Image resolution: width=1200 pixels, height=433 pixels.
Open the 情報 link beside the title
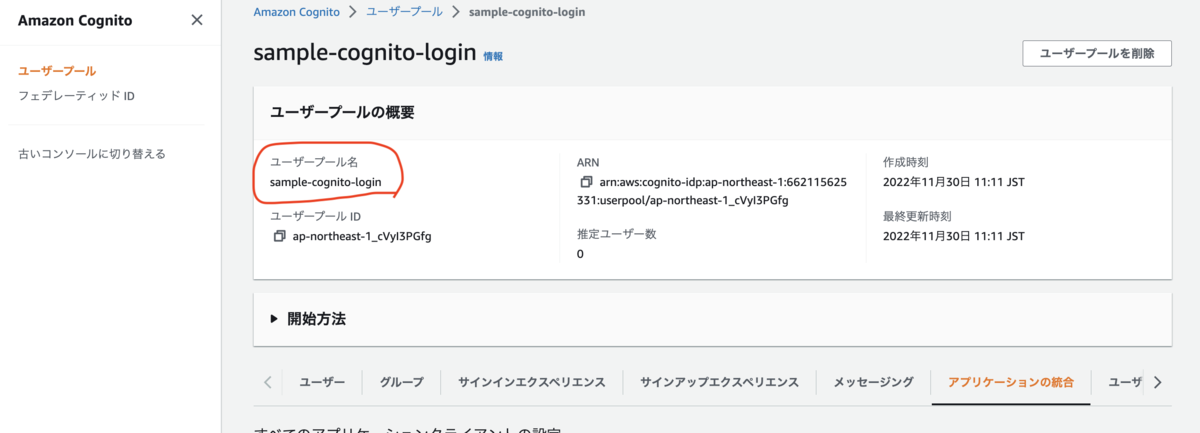pos(493,56)
